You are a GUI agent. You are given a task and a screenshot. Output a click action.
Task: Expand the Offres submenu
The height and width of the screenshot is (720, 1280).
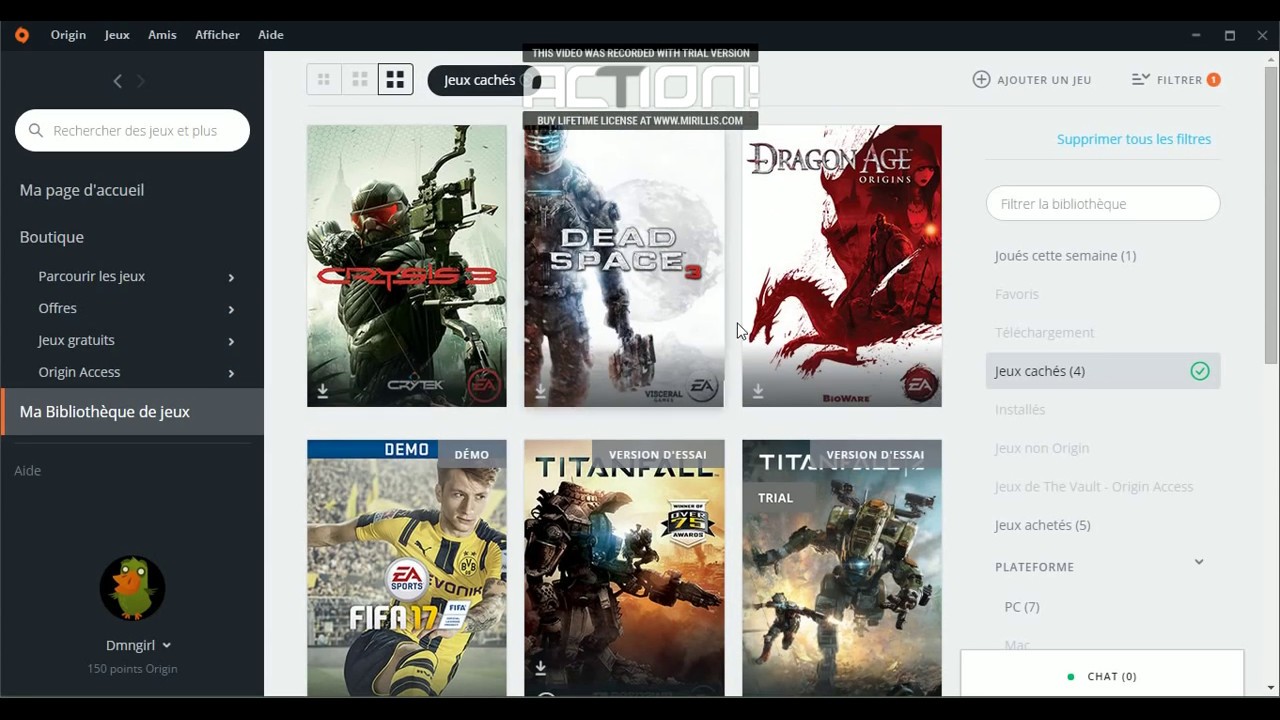(231, 309)
